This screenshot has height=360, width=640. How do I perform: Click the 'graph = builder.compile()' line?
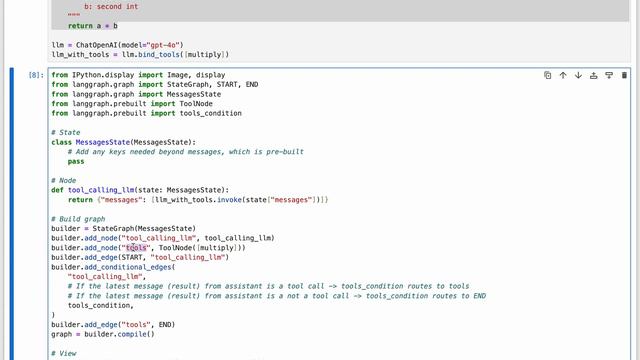tap(103, 334)
